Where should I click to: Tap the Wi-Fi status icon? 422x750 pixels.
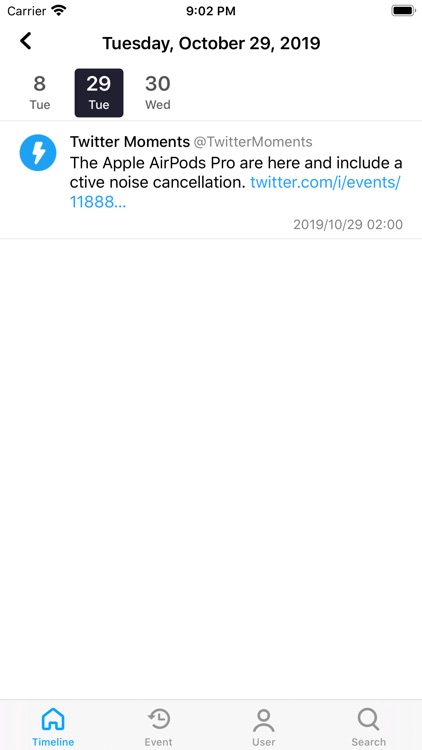tap(59, 11)
